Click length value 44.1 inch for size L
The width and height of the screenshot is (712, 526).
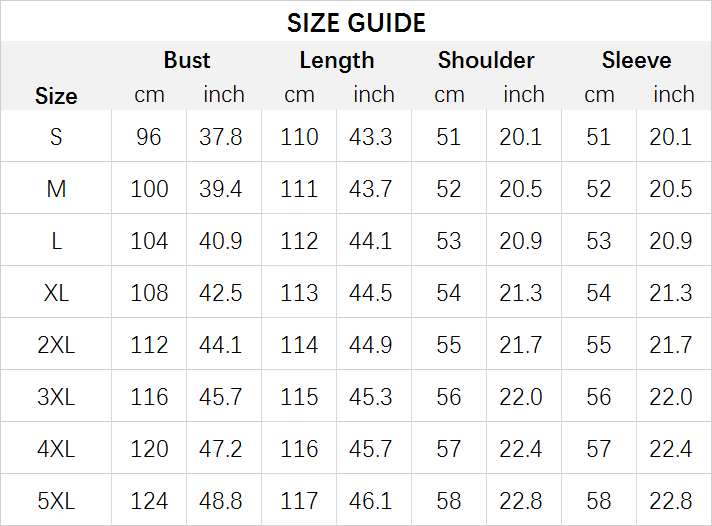click(x=371, y=241)
